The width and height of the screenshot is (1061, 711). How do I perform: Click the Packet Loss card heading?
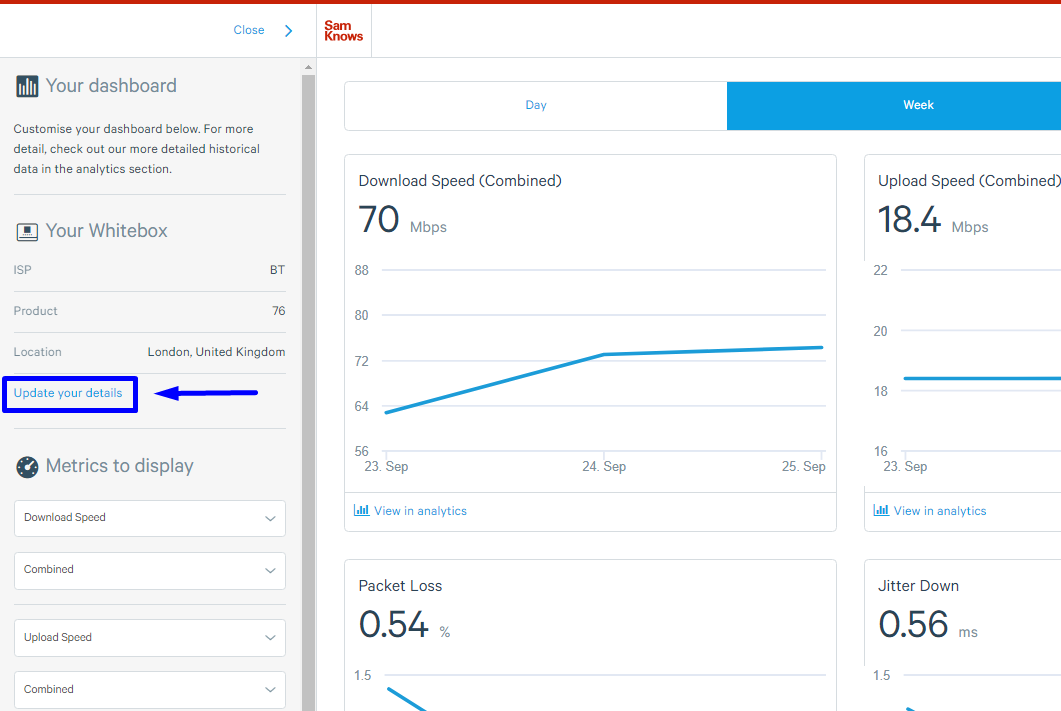pos(400,586)
